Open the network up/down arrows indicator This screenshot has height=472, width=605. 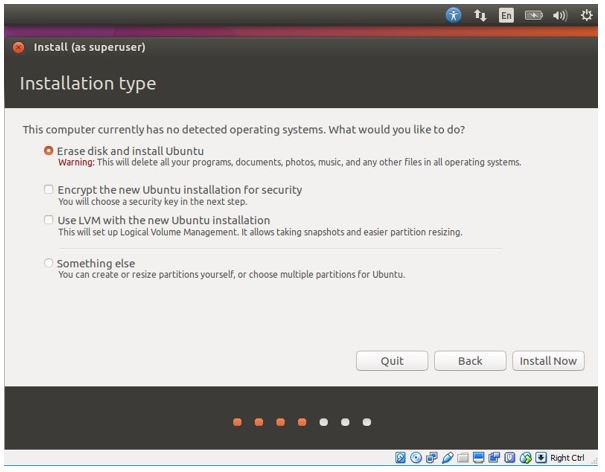click(480, 15)
